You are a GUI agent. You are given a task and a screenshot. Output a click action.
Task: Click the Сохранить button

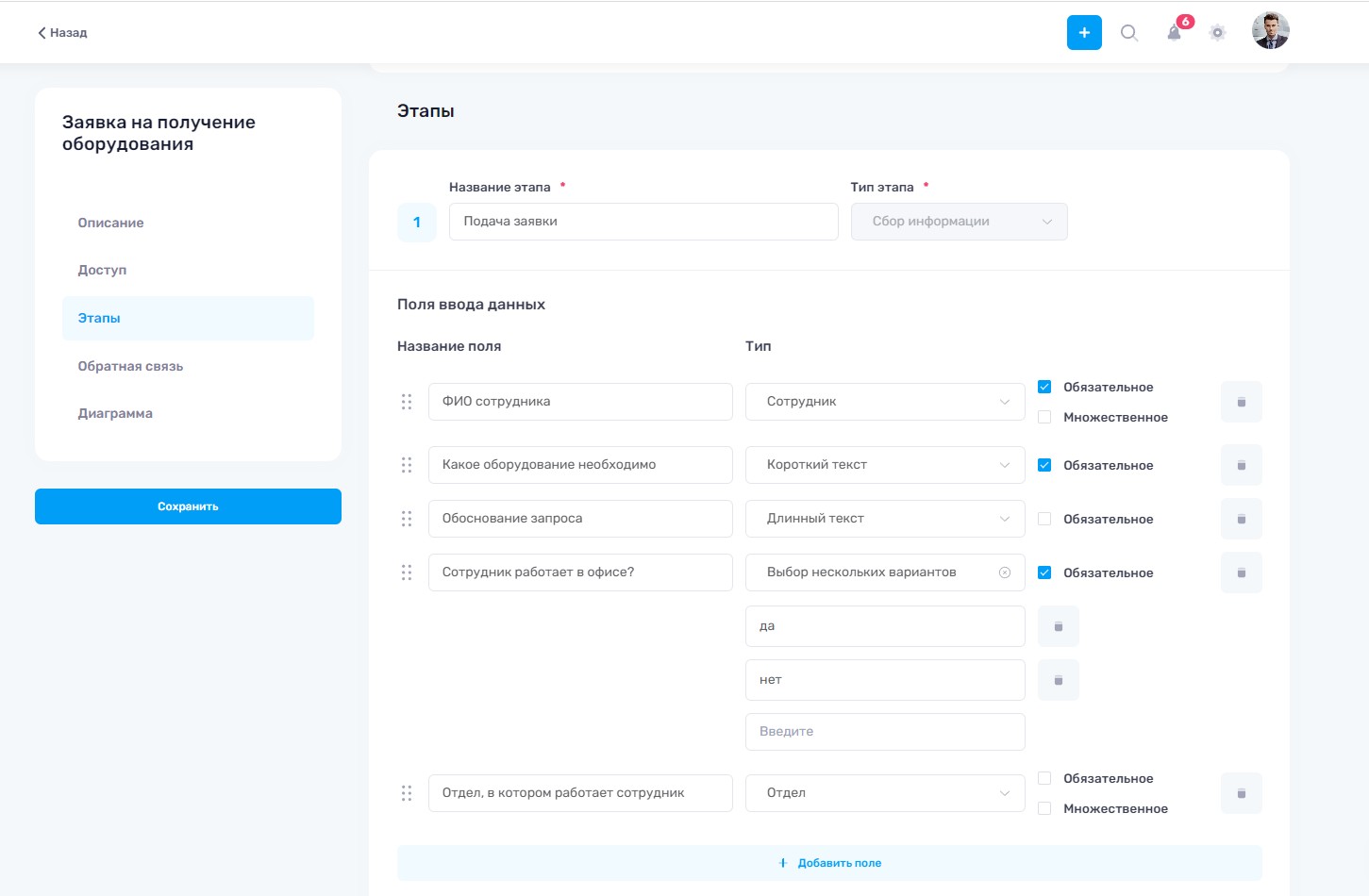[x=188, y=506]
